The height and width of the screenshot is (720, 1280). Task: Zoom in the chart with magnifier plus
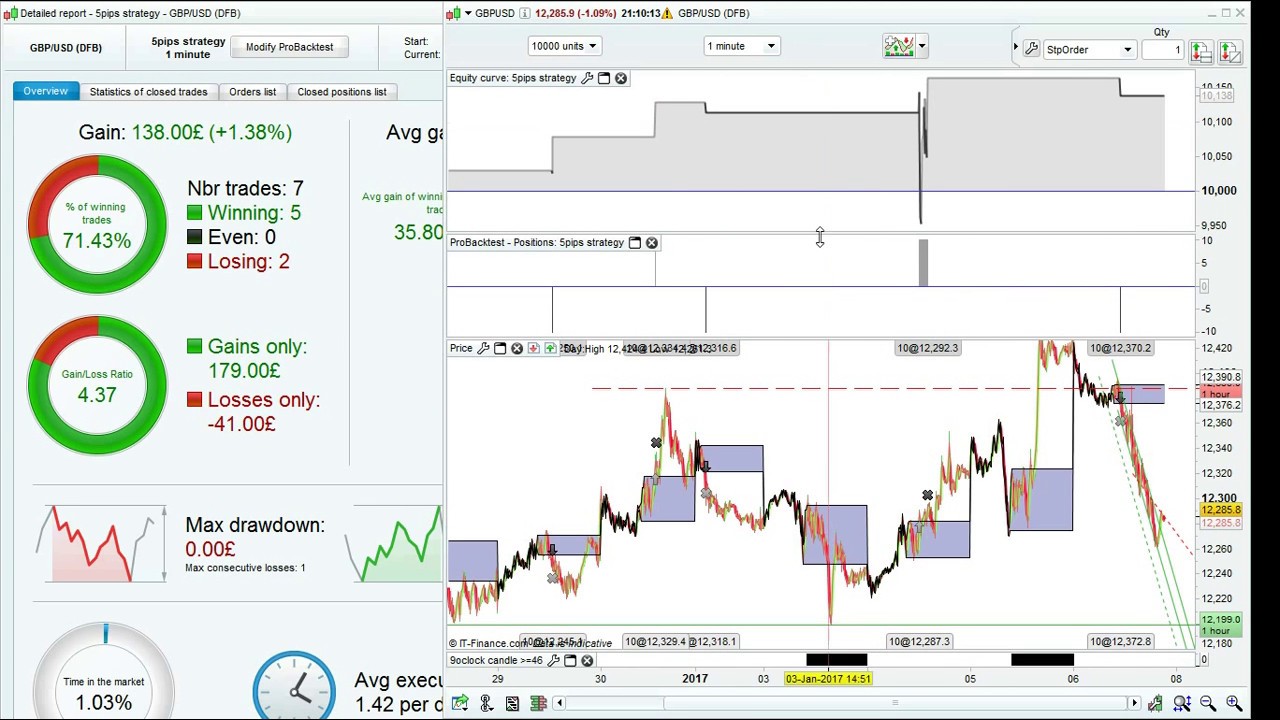click(x=1234, y=704)
